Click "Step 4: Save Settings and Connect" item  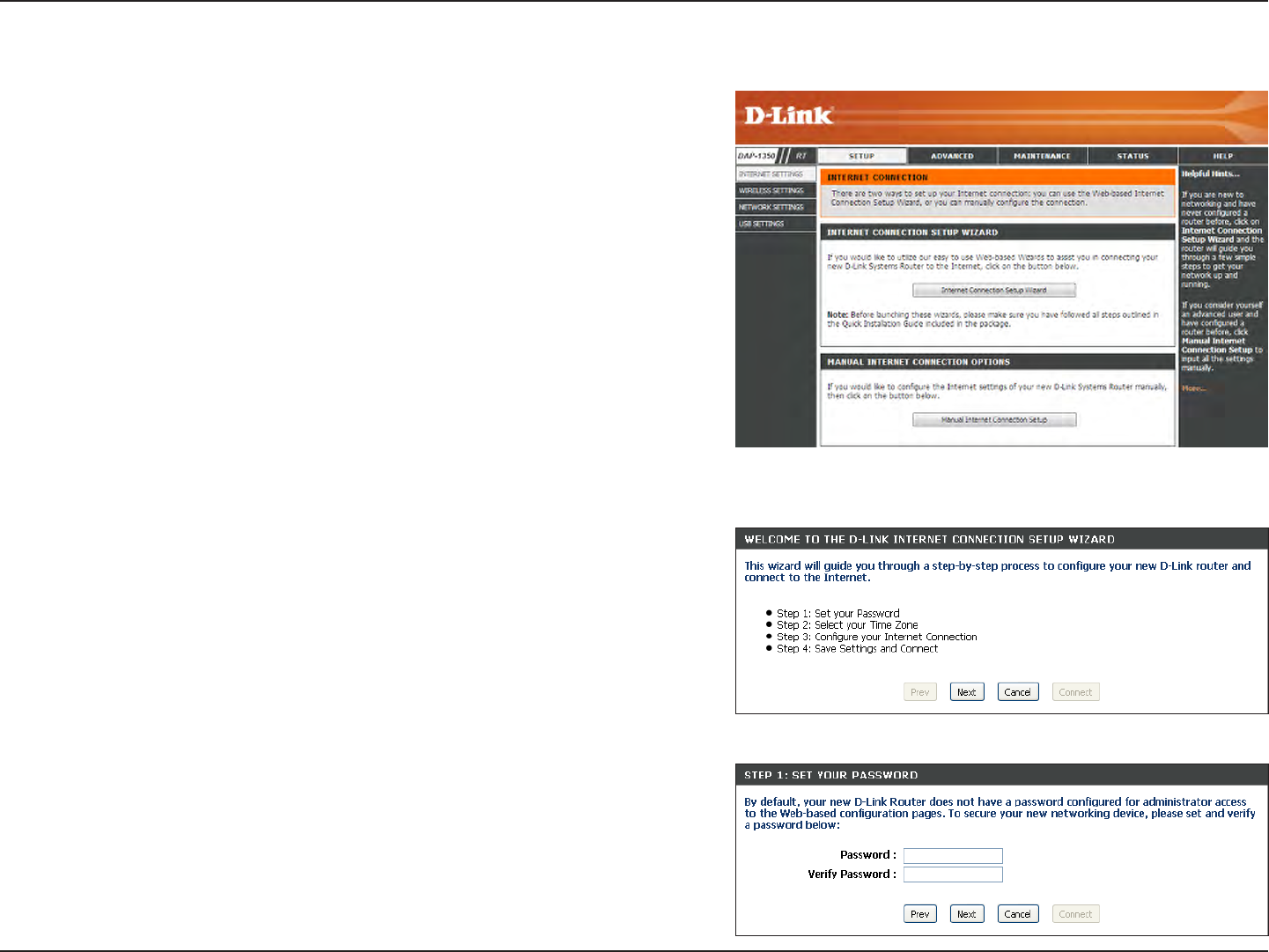tap(857, 649)
